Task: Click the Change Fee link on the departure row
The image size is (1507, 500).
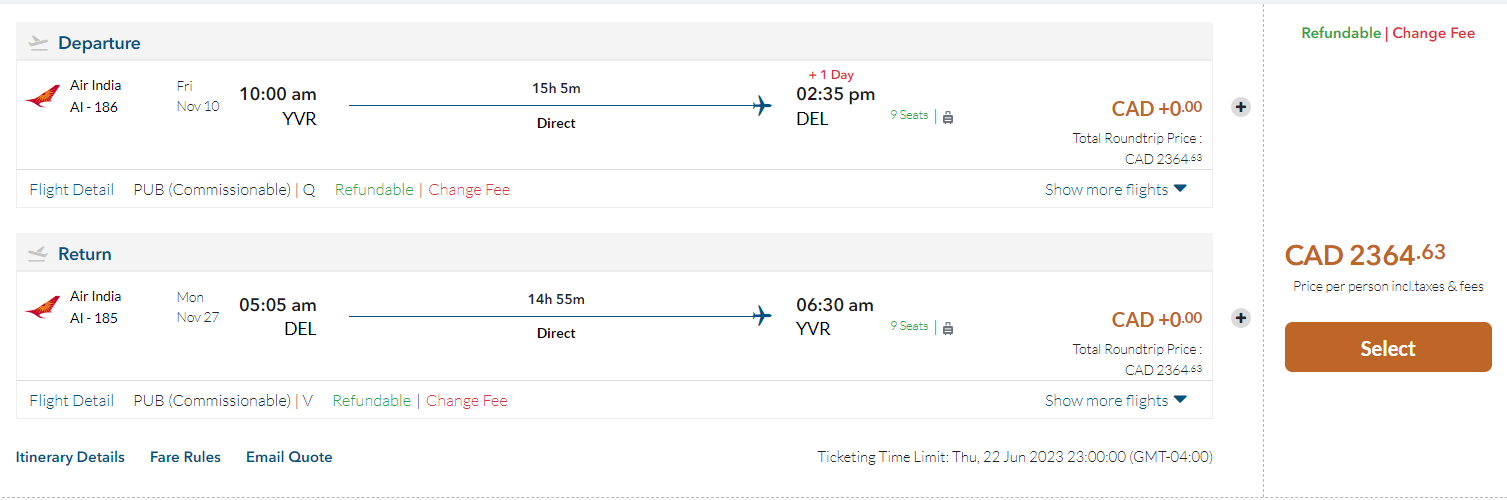Action: point(469,190)
